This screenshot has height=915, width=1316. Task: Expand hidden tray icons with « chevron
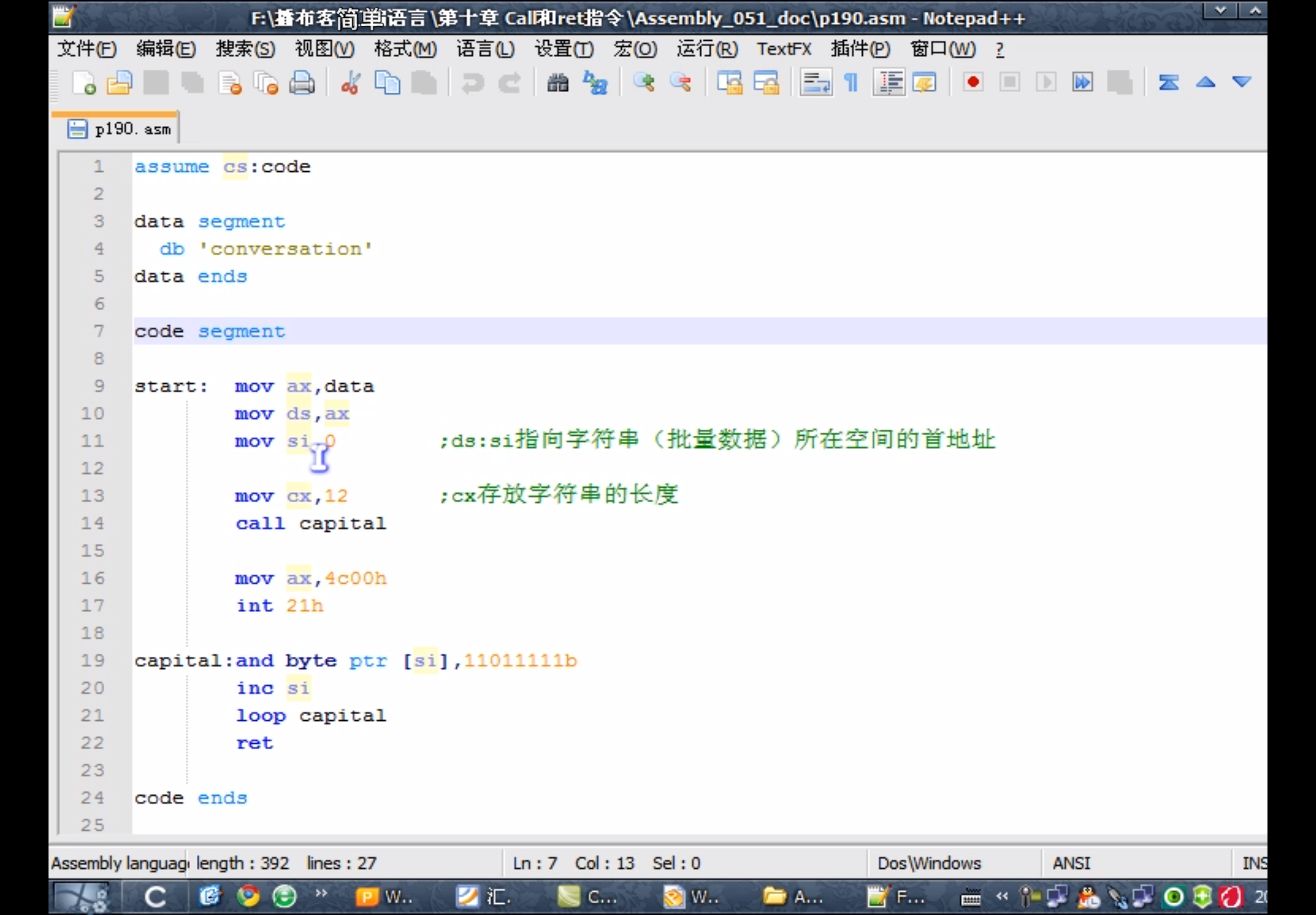click(x=1001, y=895)
